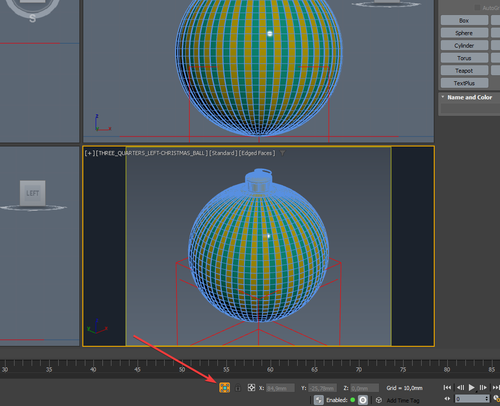
Task: Click the Z coordinate field
Action: pyautogui.click(x=365, y=388)
